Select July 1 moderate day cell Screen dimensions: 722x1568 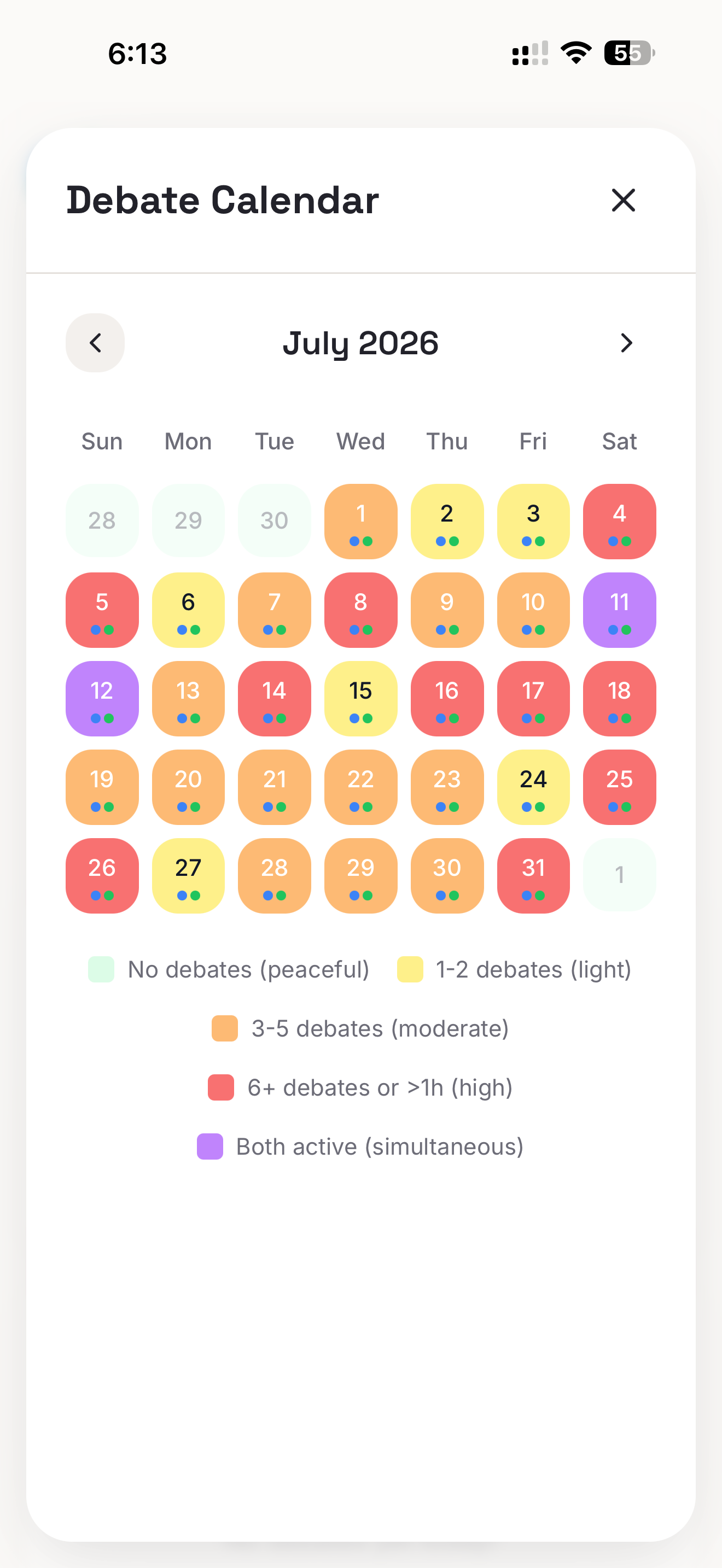point(360,522)
